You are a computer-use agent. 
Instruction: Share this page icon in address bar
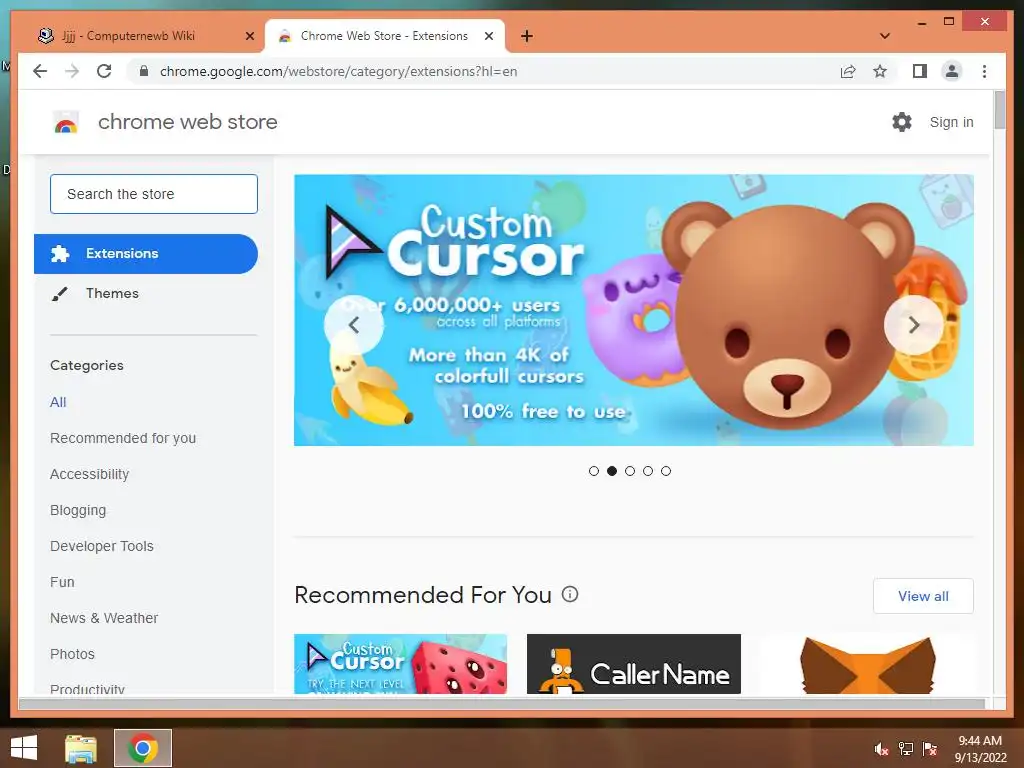(x=848, y=71)
